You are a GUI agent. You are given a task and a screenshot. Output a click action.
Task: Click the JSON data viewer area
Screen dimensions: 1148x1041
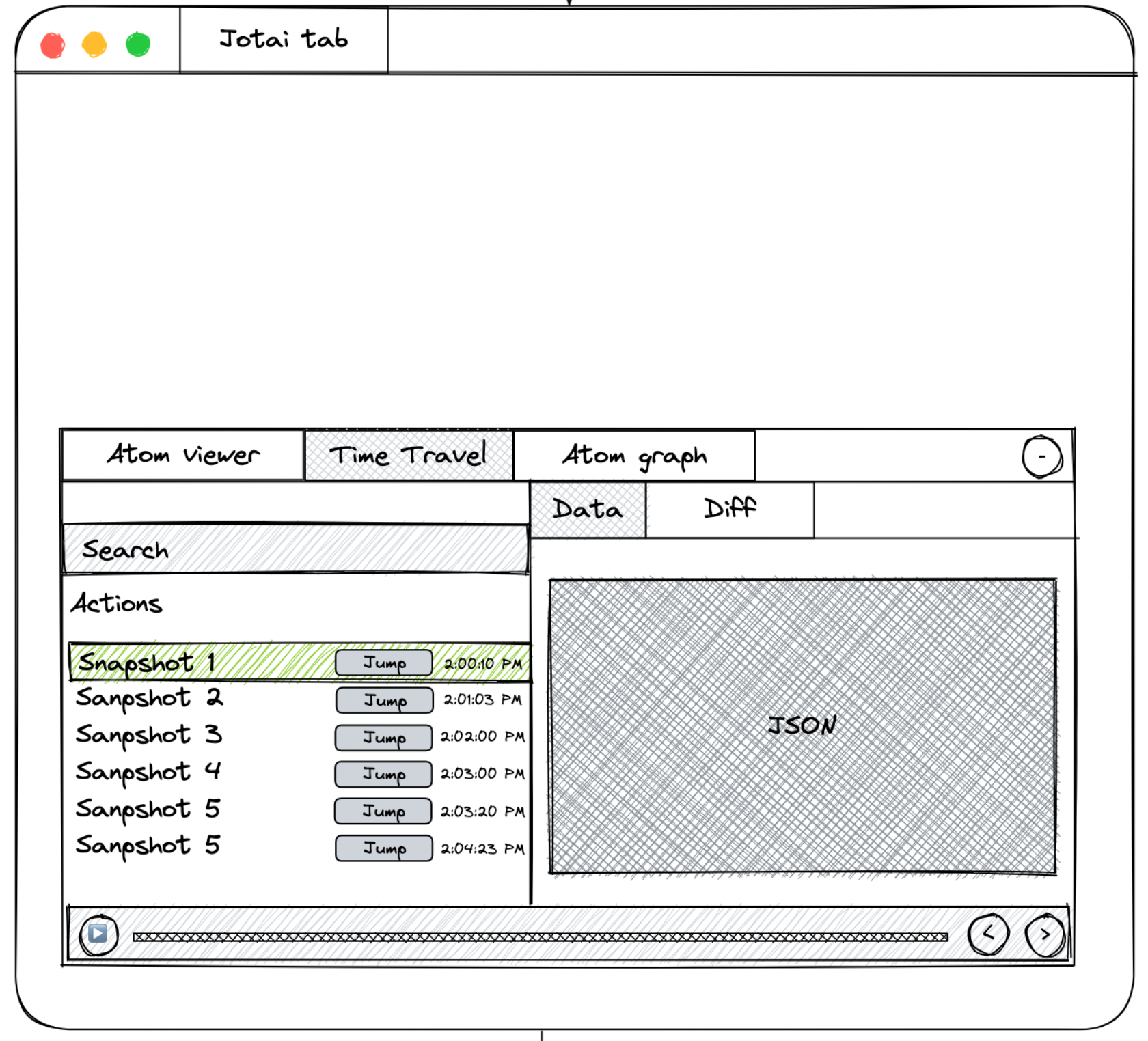(802, 726)
